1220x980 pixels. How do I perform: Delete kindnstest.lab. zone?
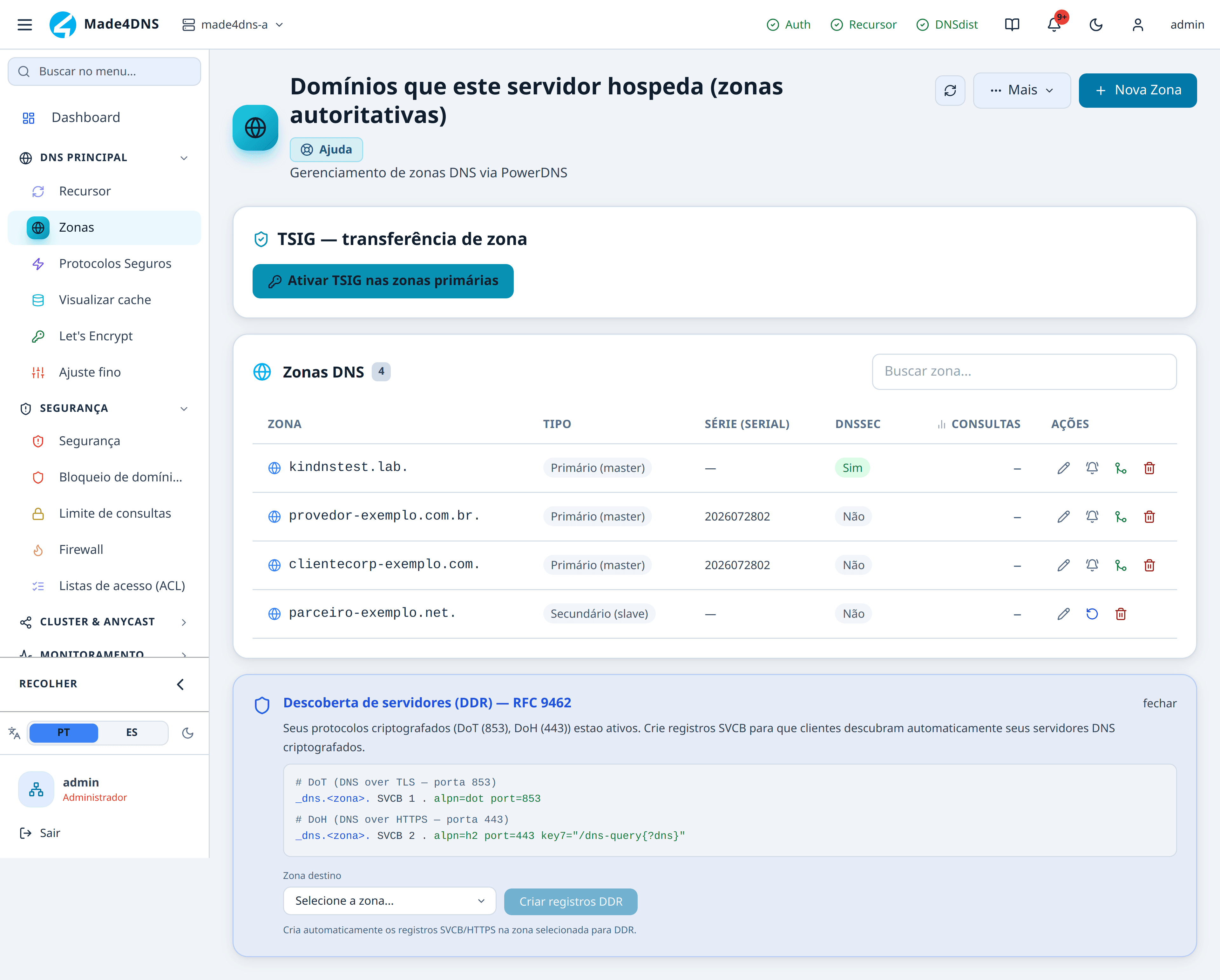[1149, 468]
